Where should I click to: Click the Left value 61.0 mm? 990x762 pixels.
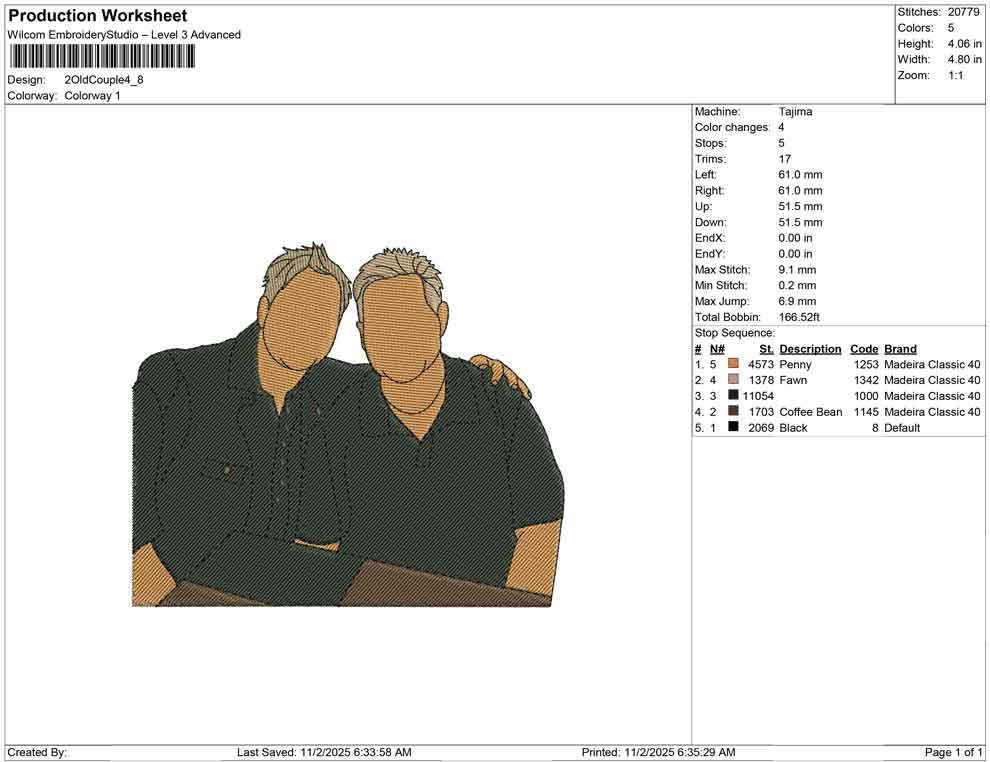(x=801, y=174)
